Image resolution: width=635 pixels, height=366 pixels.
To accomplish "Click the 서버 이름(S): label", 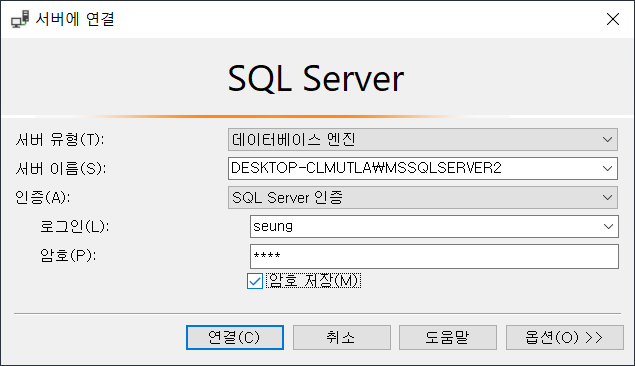I will coord(61,168).
